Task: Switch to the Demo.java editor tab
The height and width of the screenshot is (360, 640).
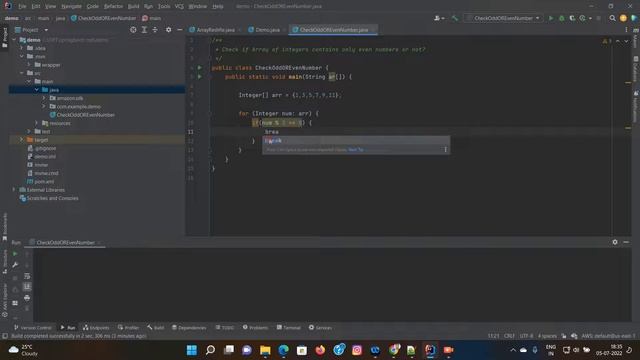Action: [x=267, y=30]
